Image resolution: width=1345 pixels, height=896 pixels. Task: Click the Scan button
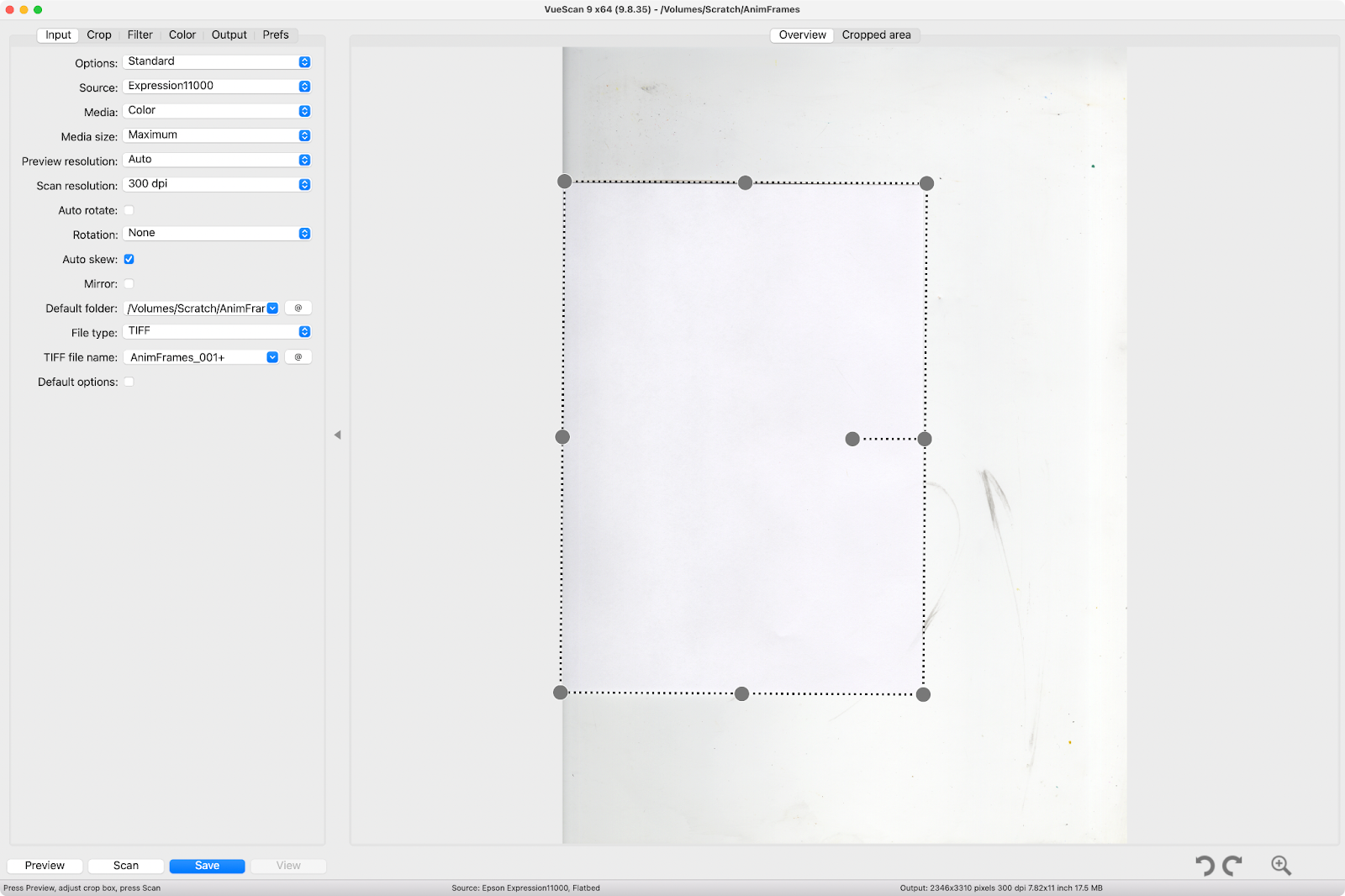pyautogui.click(x=126, y=866)
